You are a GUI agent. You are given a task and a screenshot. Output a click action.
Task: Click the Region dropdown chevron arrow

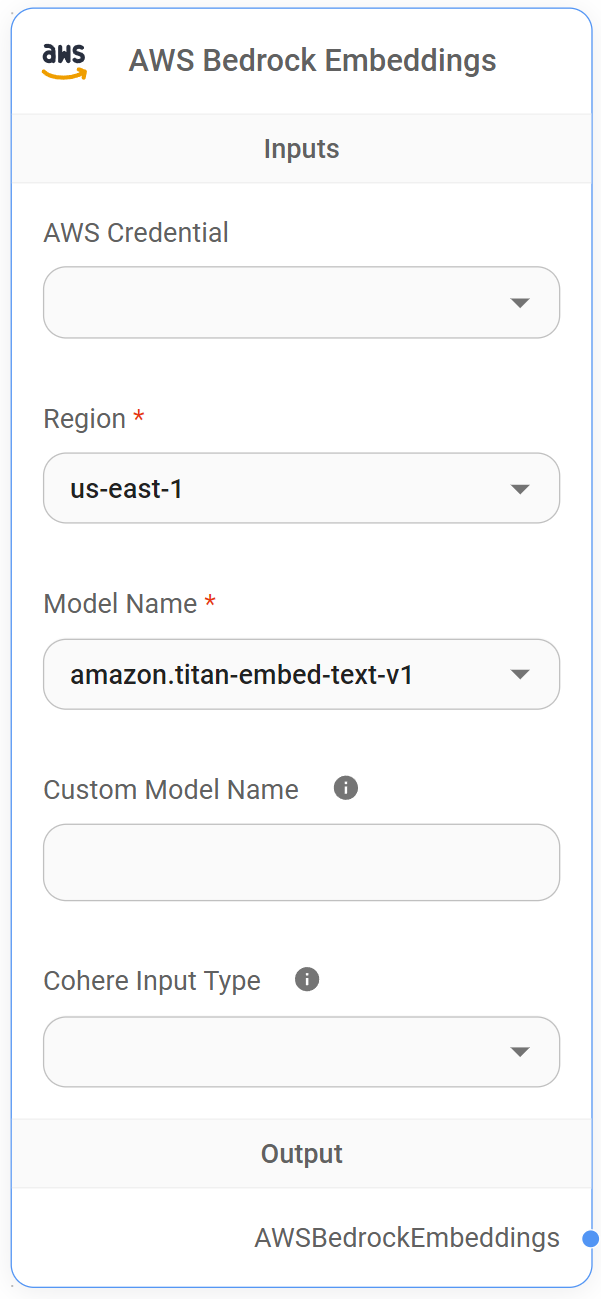tap(519, 488)
